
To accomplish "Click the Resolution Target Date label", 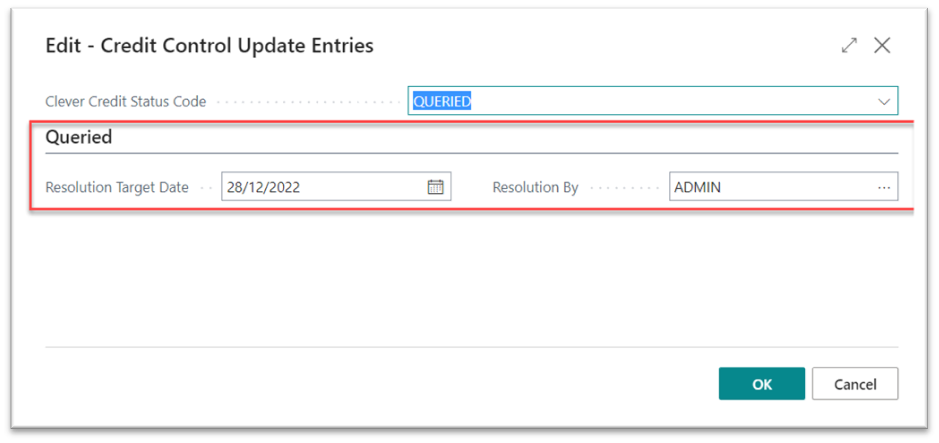I will tap(117, 187).
